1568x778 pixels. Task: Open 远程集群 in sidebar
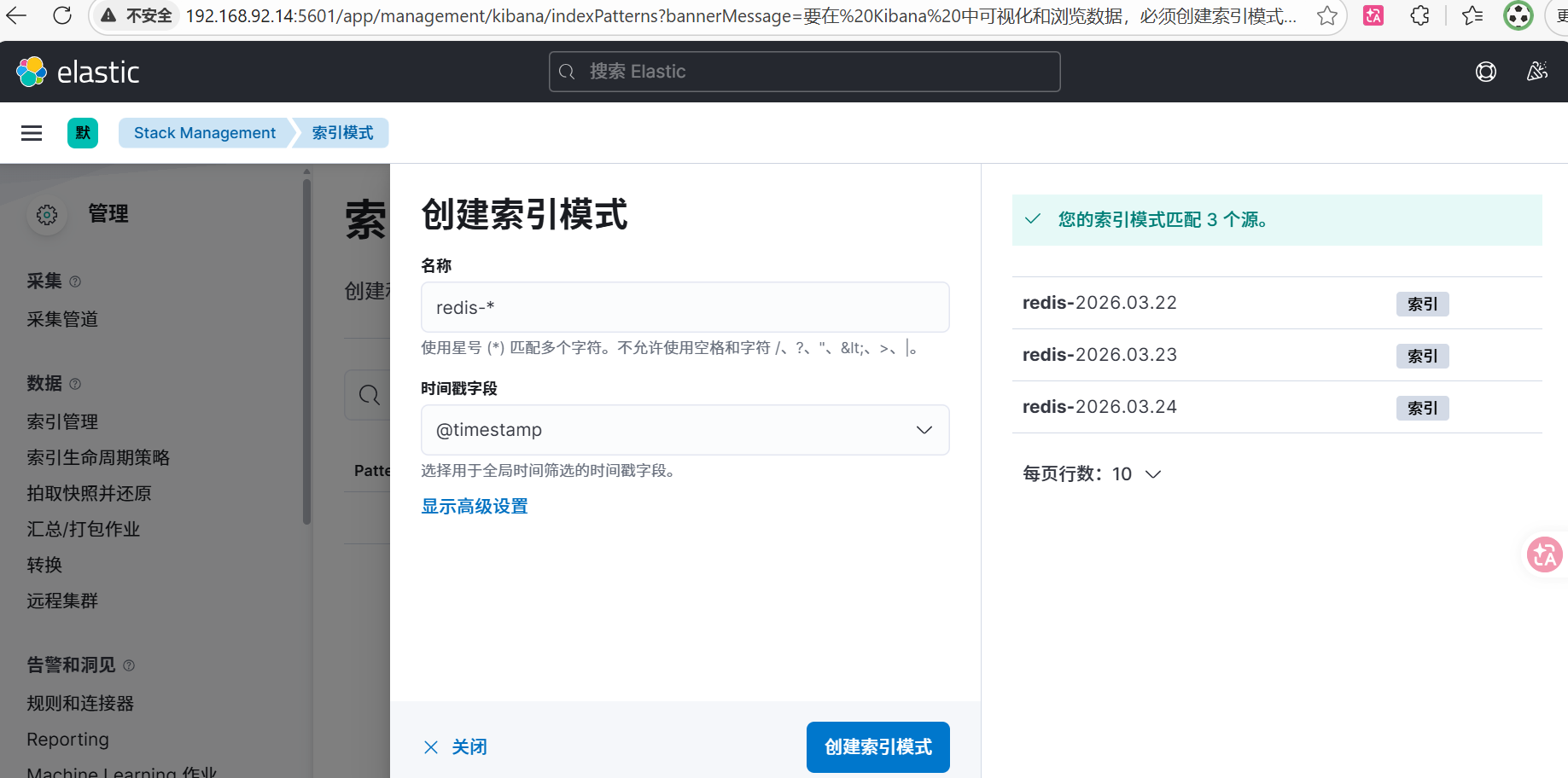(x=62, y=601)
